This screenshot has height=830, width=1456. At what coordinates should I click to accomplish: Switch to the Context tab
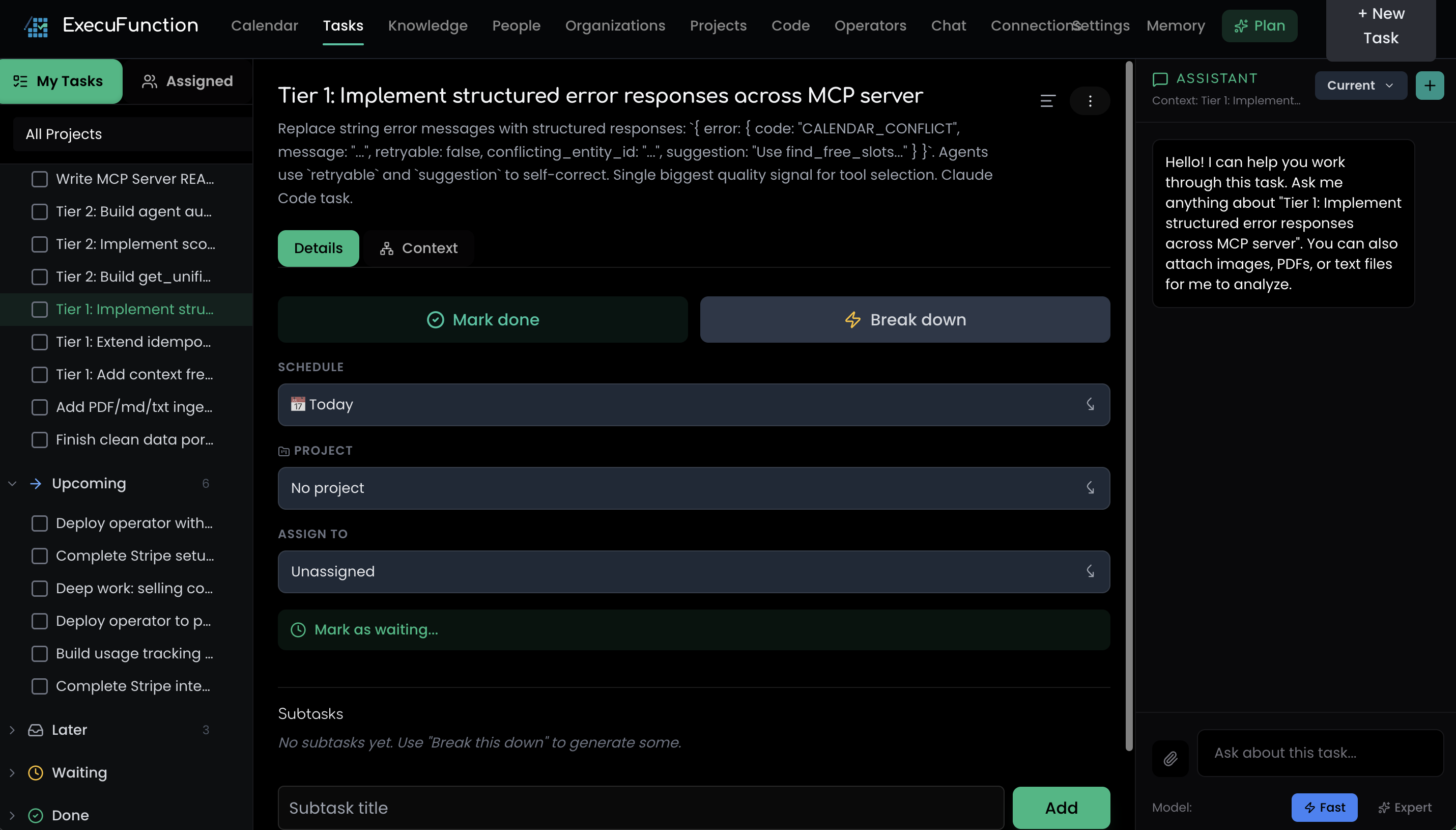click(419, 248)
